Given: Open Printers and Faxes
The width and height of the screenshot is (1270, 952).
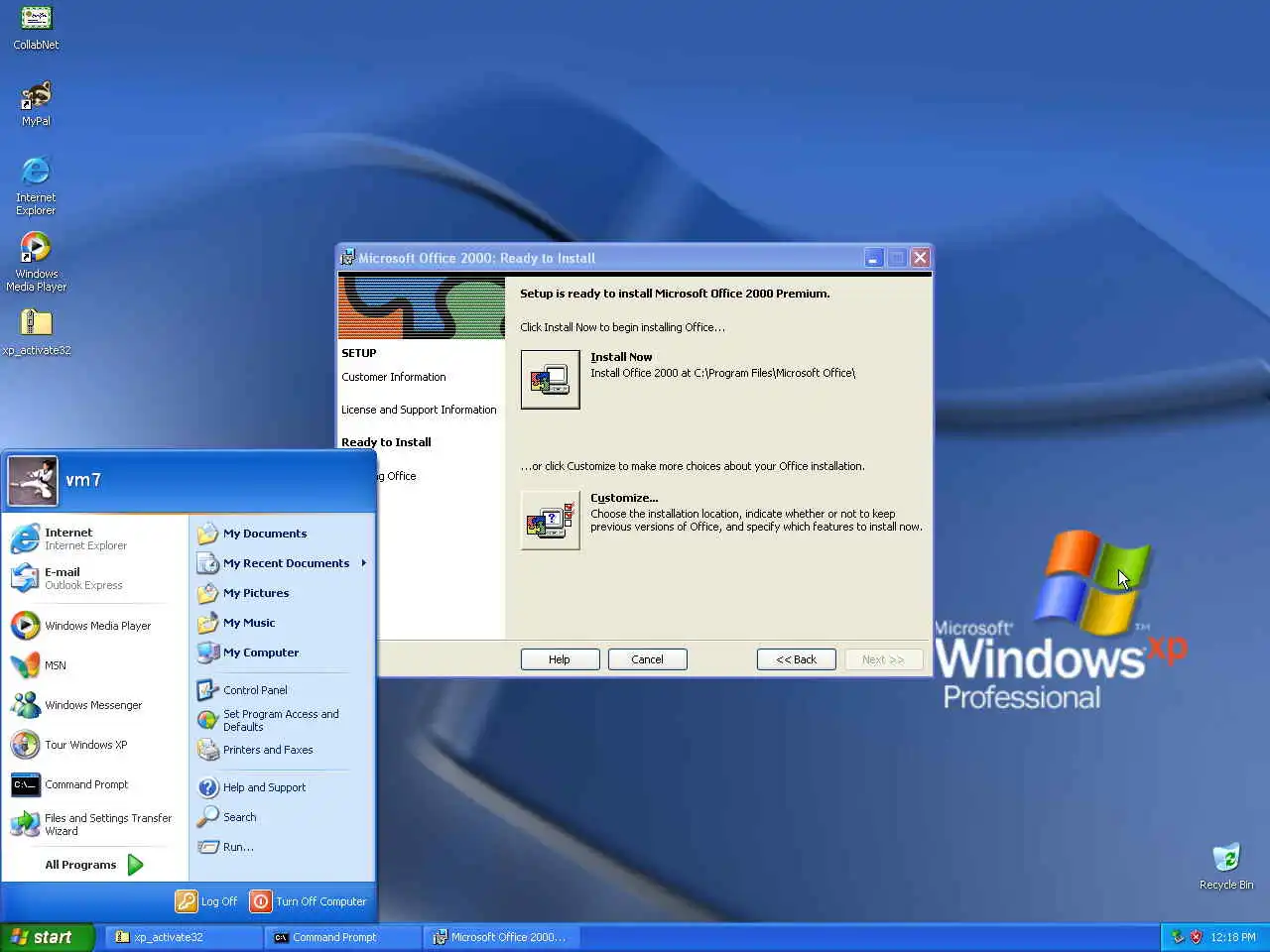Looking at the screenshot, I should 282,750.
